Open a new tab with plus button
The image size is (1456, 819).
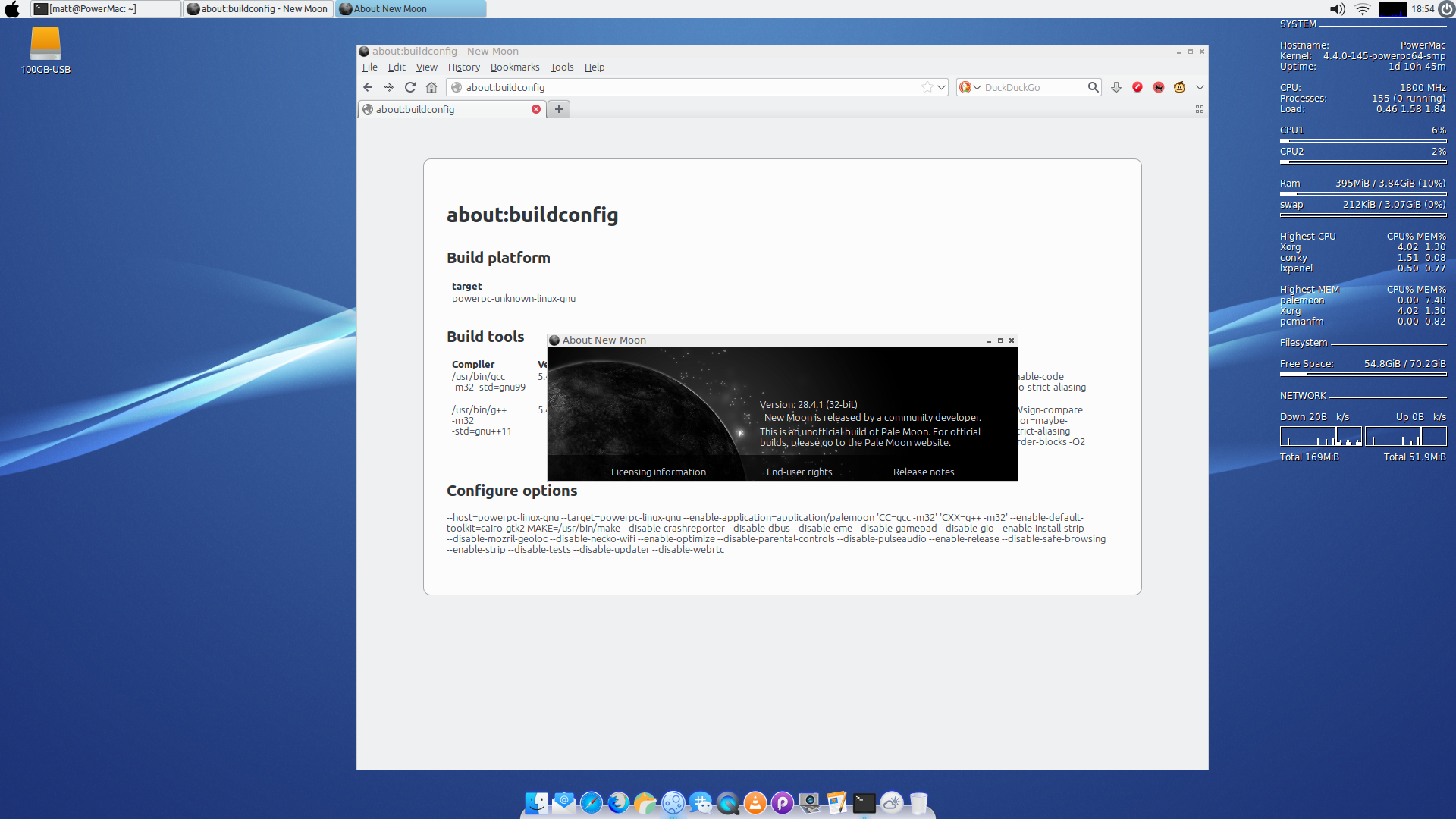[x=559, y=109]
